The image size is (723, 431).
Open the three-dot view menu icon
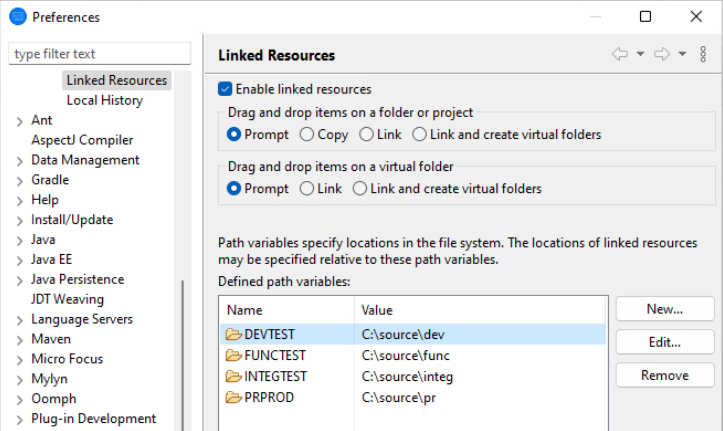tap(704, 54)
